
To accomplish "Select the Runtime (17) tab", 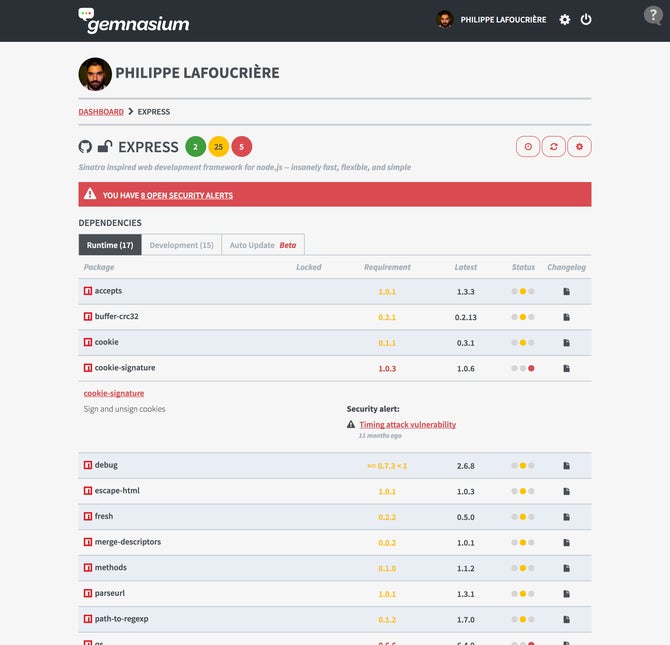I will 110,245.
